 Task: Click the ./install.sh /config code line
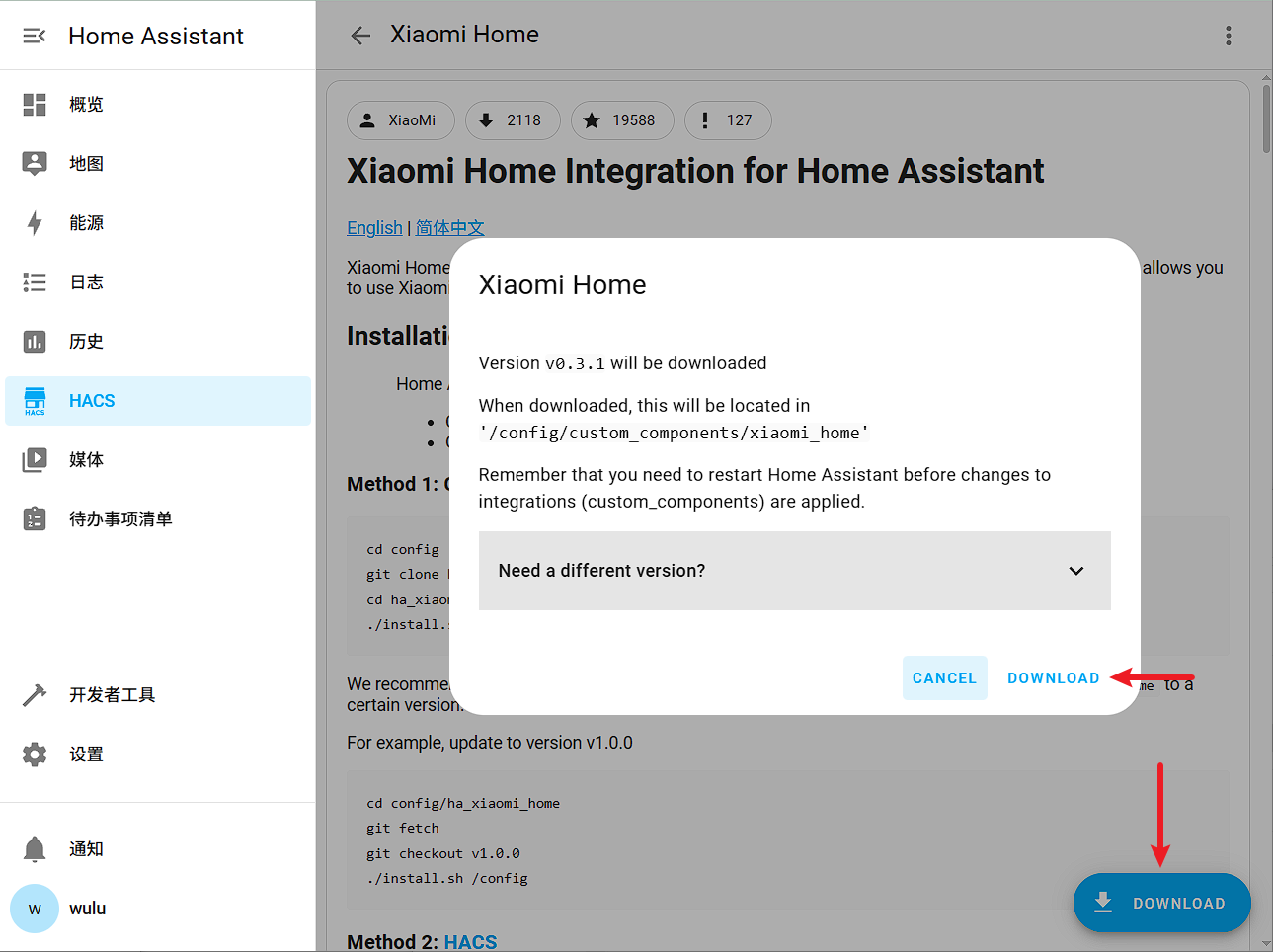pyautogui.click(x=446, y=878)
